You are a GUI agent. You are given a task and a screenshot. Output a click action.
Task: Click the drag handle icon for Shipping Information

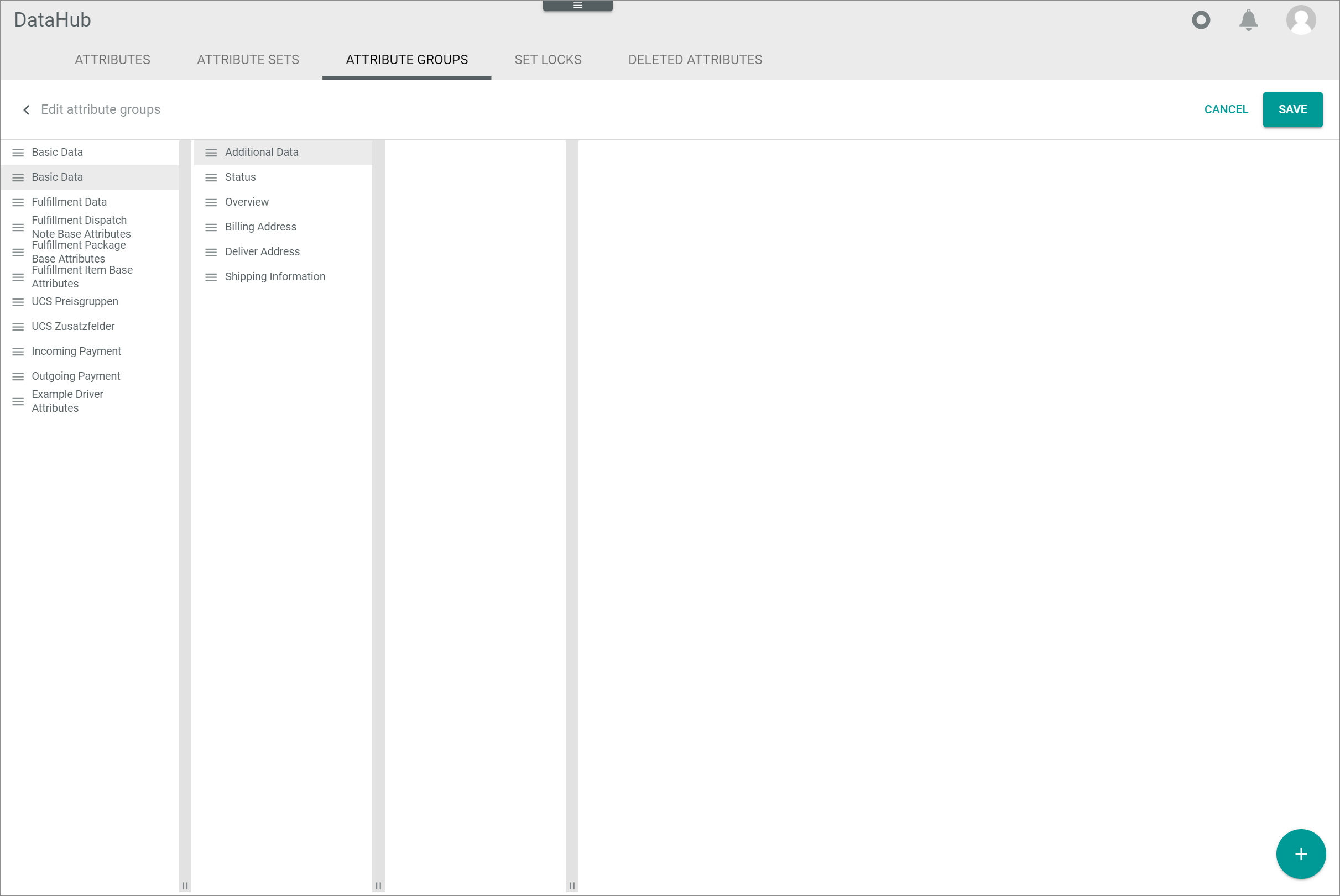click(x=211, y=277)
